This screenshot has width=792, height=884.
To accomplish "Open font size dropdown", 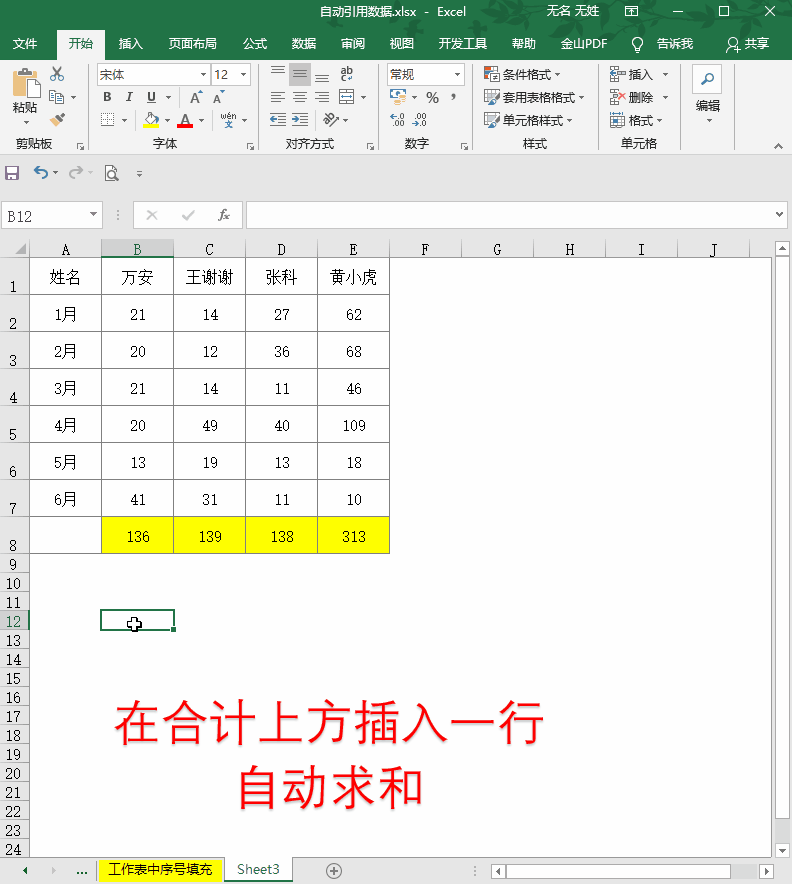I will click(x=244, y=74).
